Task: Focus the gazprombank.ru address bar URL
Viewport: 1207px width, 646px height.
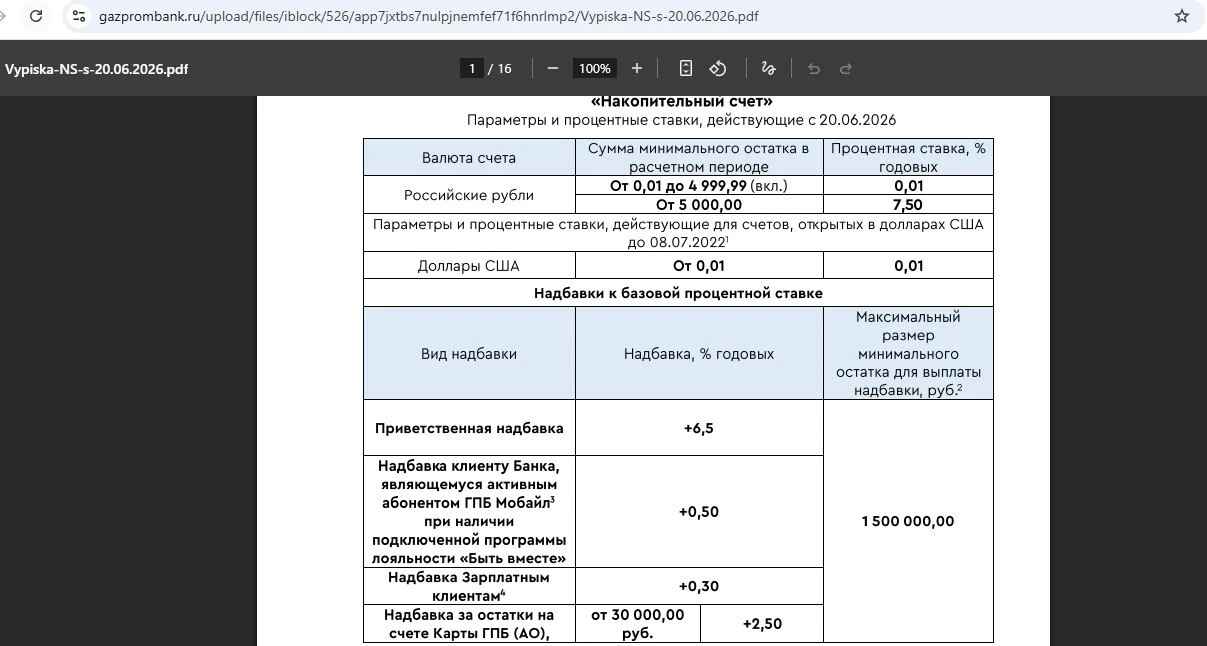Action: click(427, 17)
